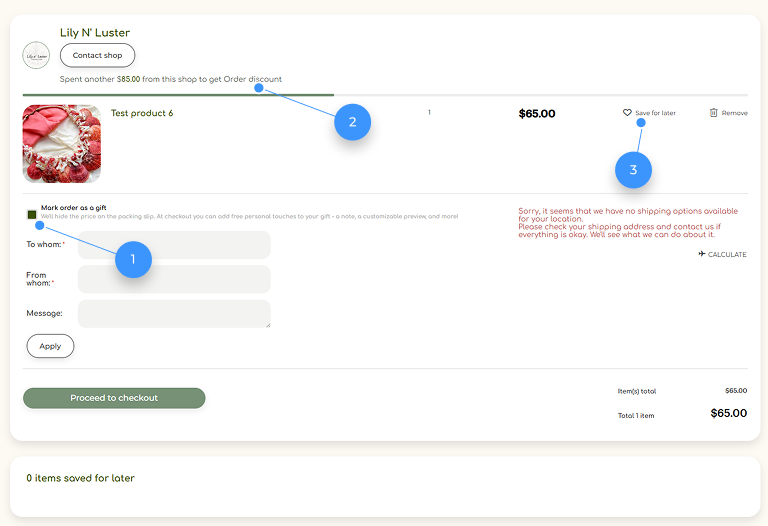The height and width of the screenshot is (526, 768).
Task: Click the trash icon to remove product
Action: tap(713, 113)
